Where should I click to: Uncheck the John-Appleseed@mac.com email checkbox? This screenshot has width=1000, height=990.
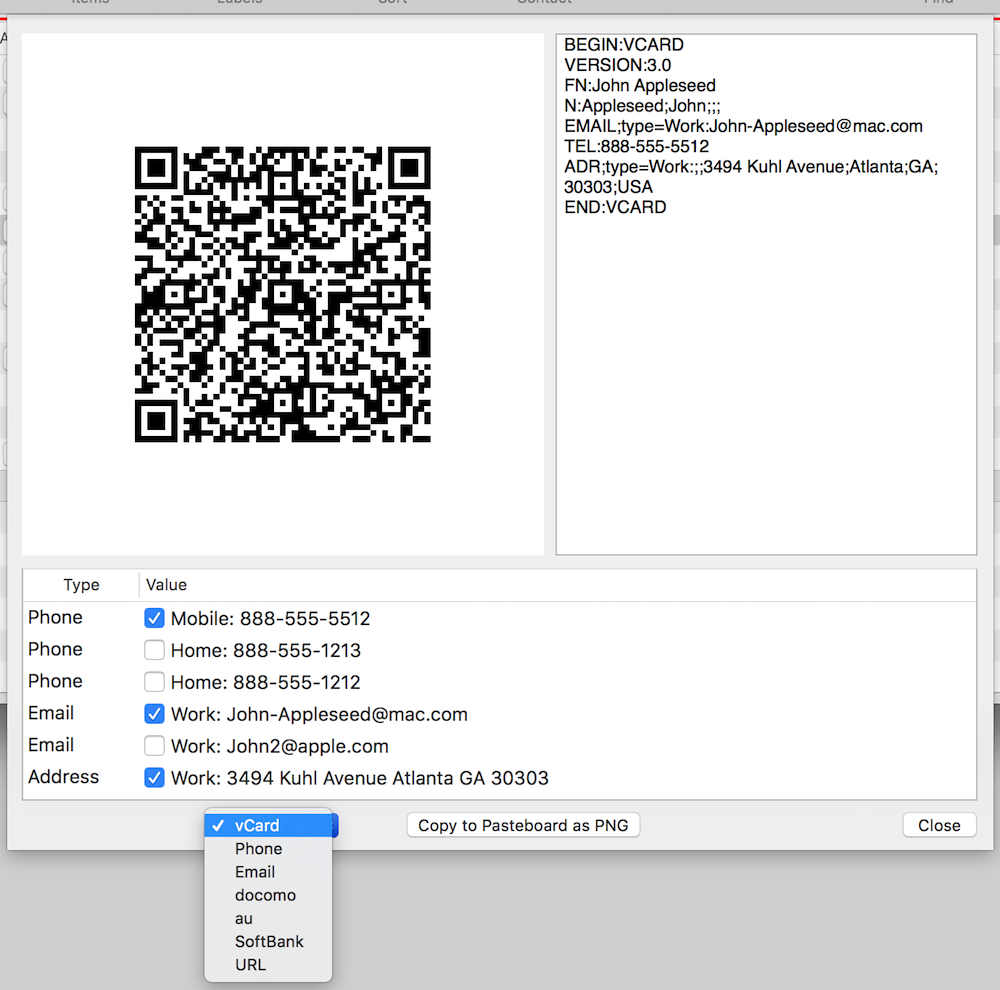154,714
